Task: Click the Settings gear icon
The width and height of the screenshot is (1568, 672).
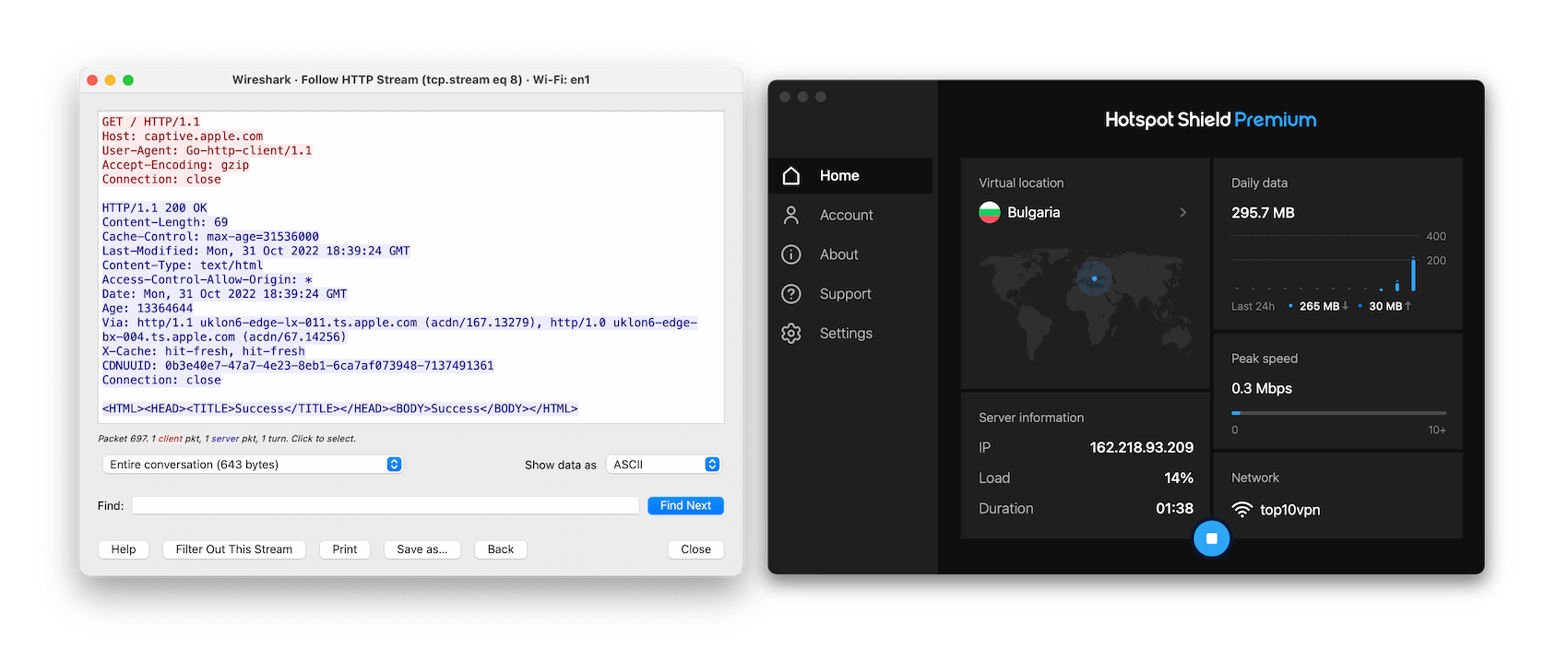Action: [x=791, y=334]
